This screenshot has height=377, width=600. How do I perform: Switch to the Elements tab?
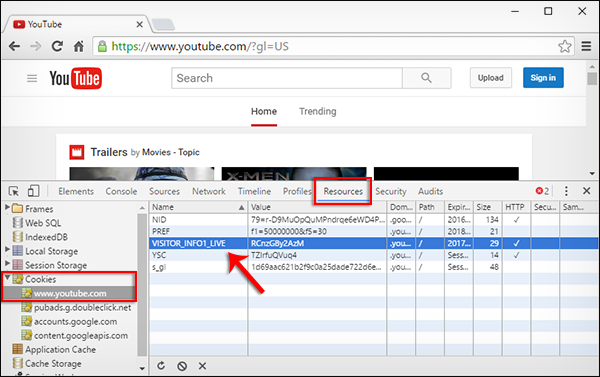click(x=76, y=191)
